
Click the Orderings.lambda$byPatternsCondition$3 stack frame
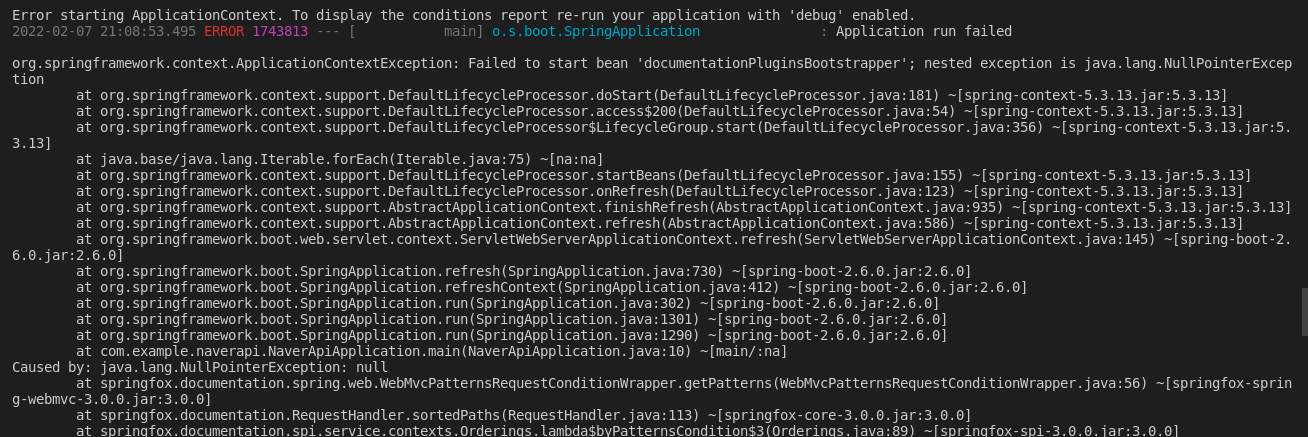pyautogui.click(x=627, y=430)
